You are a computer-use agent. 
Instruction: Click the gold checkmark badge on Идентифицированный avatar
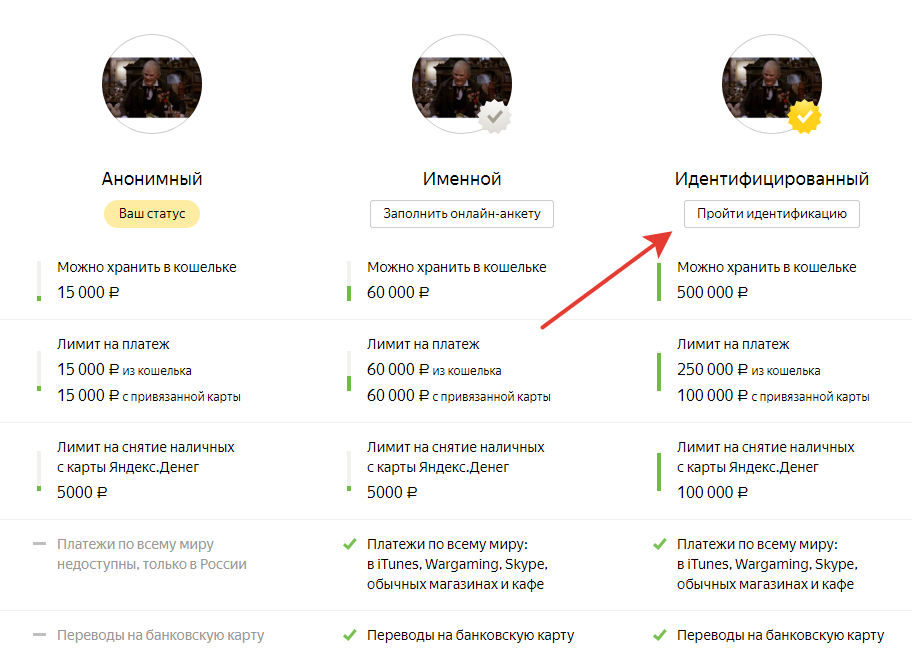pyautogui.click(x=804, y=118)
